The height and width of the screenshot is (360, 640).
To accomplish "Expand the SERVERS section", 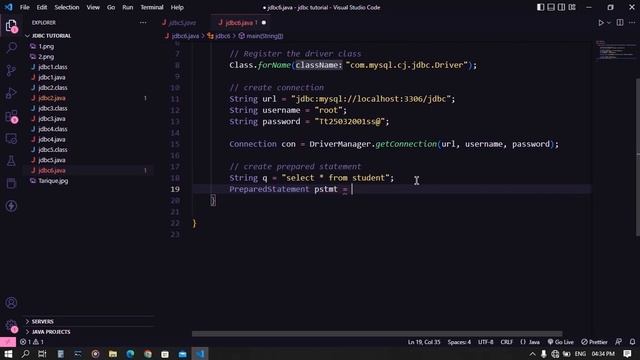I will pos(42,322).
